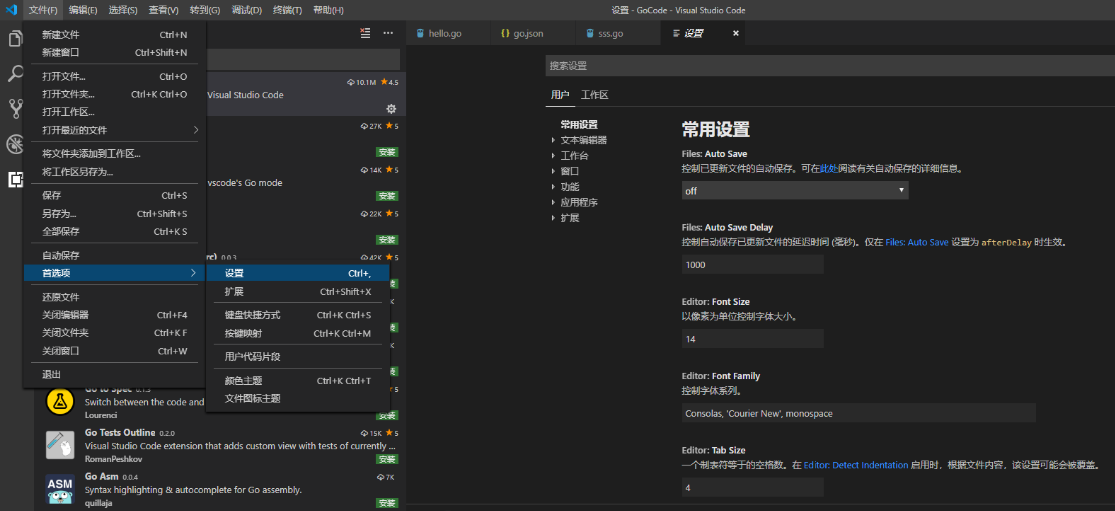Choose 全部保存 menu entry
1115x511 pixels.
114,232
